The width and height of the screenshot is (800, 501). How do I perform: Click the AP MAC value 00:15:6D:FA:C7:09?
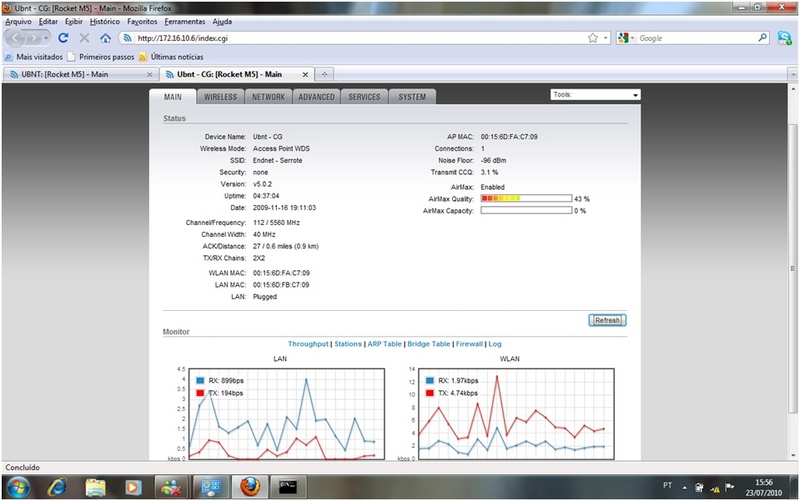pos(509,137)
